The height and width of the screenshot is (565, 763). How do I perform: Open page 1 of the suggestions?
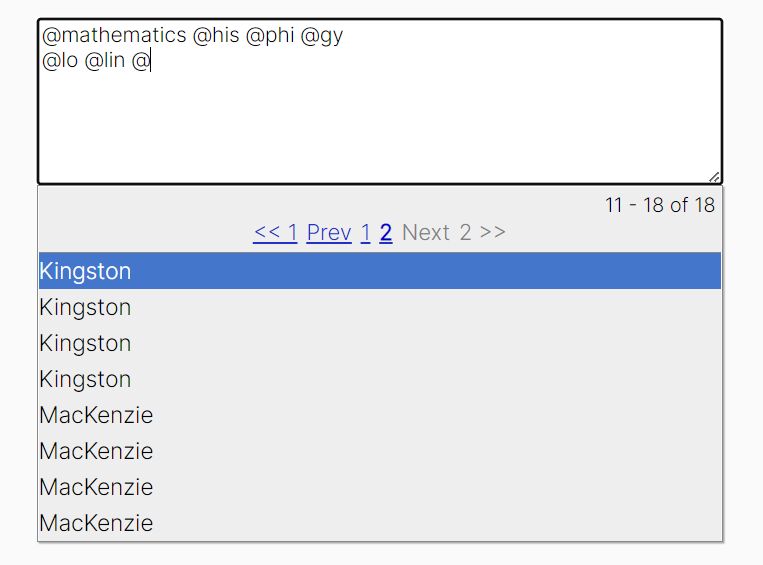pos(365,233)
